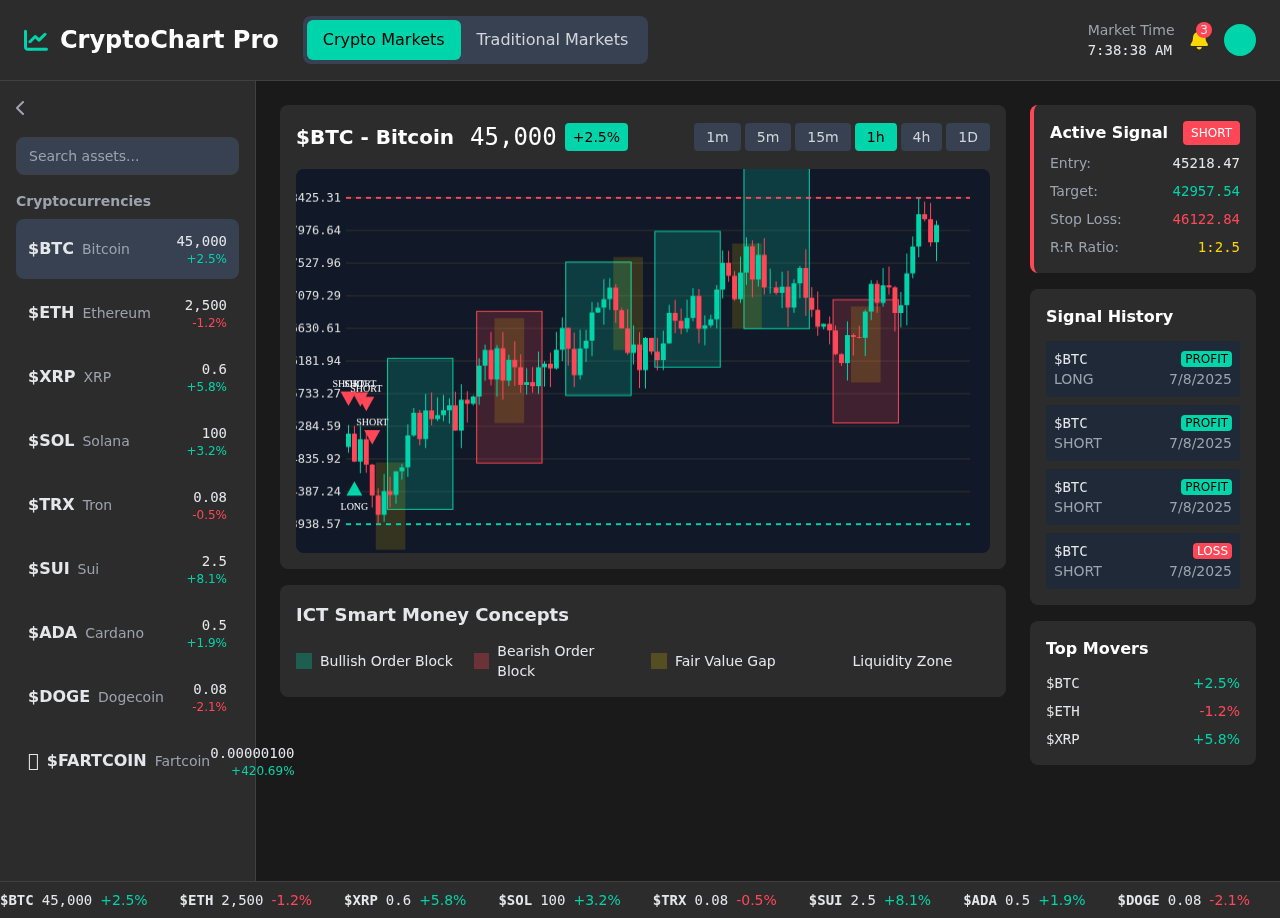The image size is (1280, 918).
Task: Open the 15m timeframe tab
Action: [822, 137]
